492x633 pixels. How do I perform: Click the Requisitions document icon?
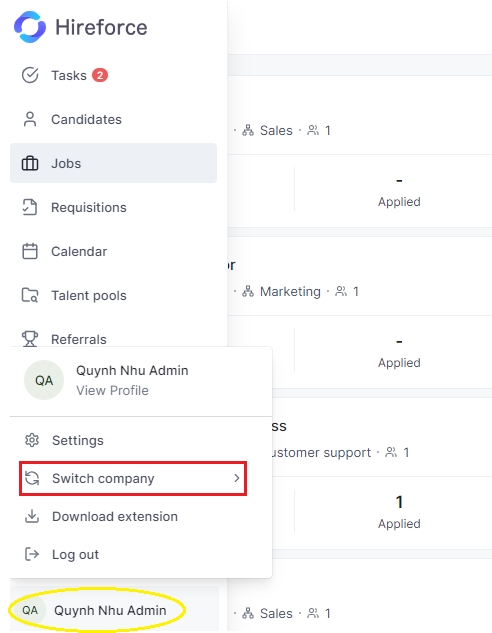[30, 207]
